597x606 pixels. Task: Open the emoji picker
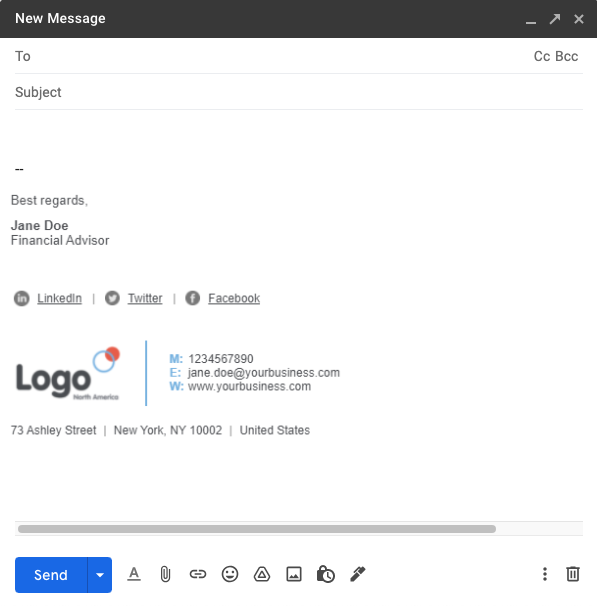click(230, 574)
